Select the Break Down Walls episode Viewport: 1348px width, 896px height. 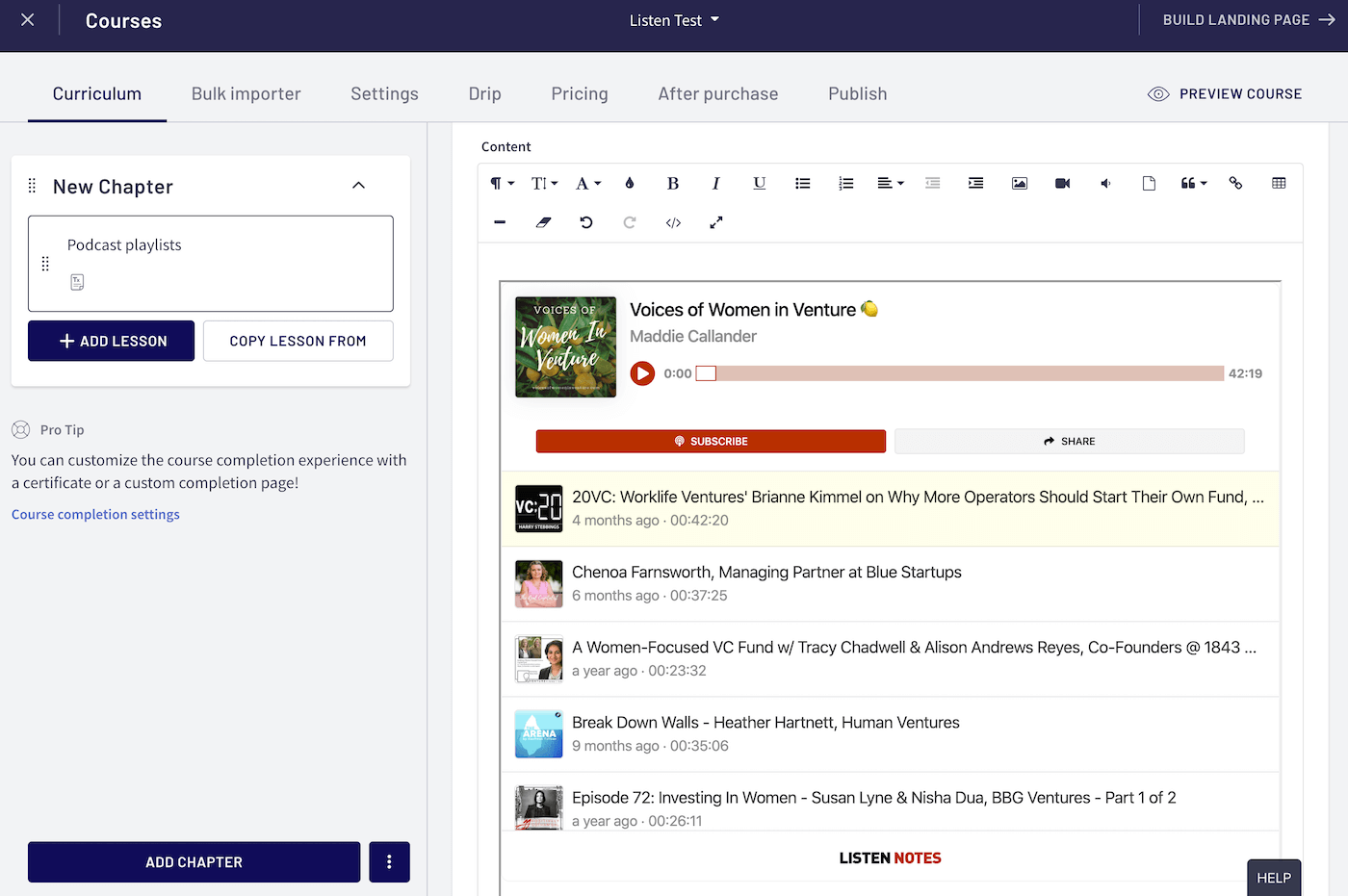(891, 734)
